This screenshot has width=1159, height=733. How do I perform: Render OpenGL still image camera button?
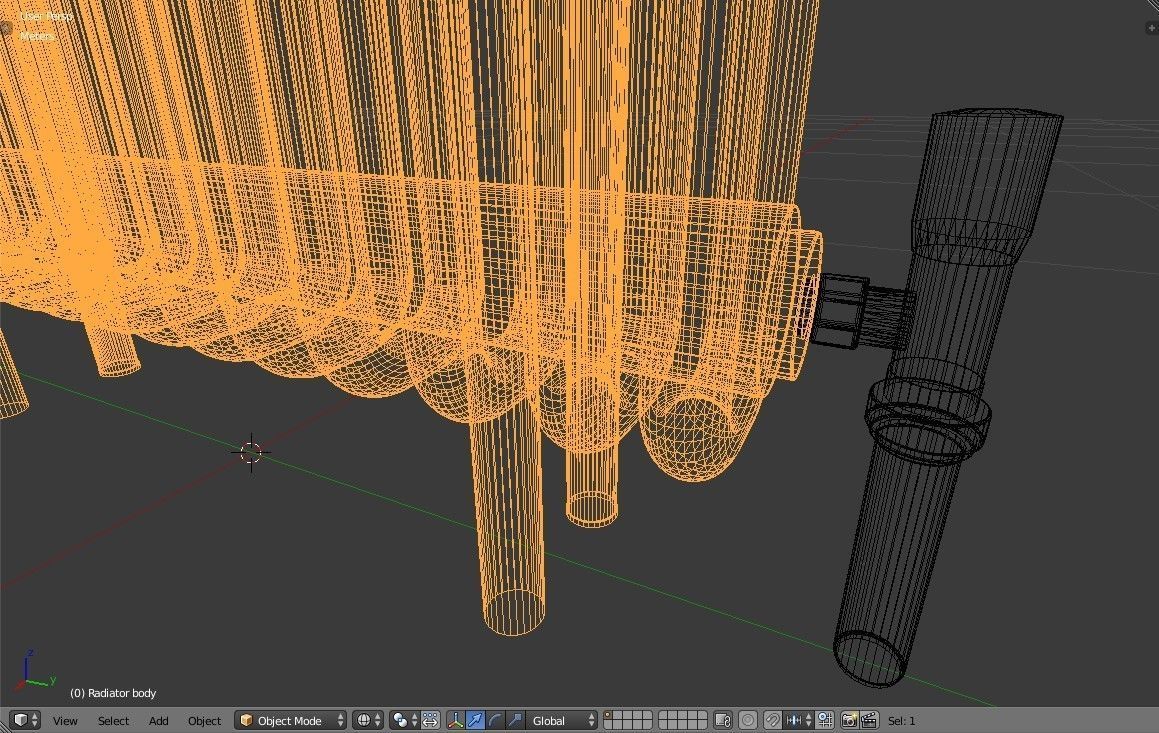[x=849, y=720]
